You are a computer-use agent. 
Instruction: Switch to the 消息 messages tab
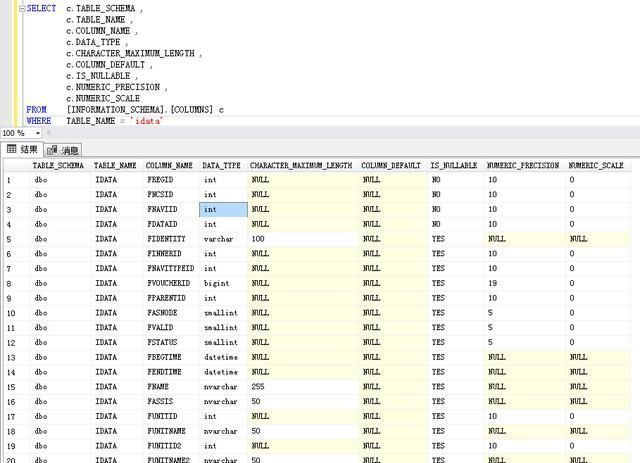click(69, 149)
